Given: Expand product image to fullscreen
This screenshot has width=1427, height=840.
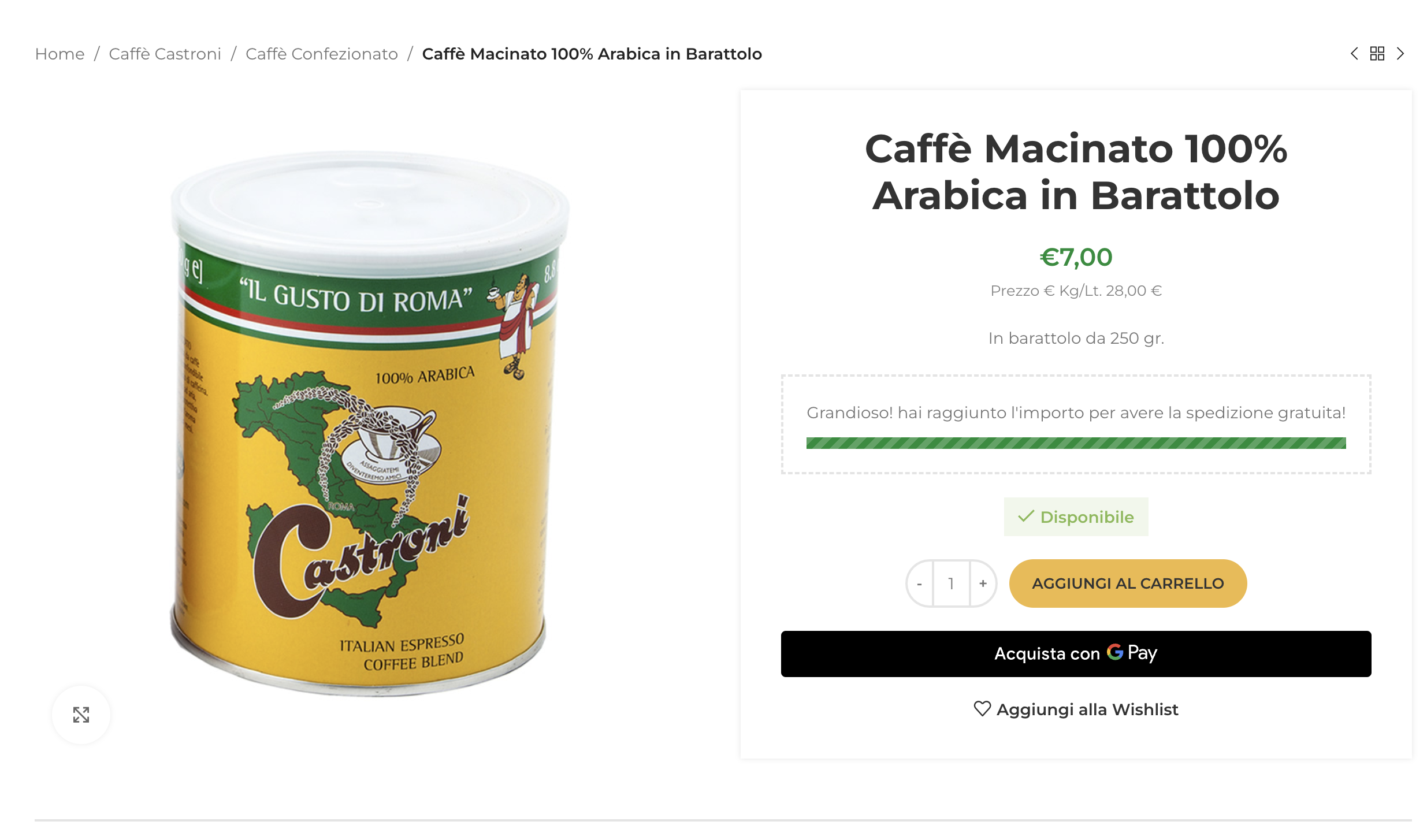Looking at the screenshot, I should tap(81, 715).
